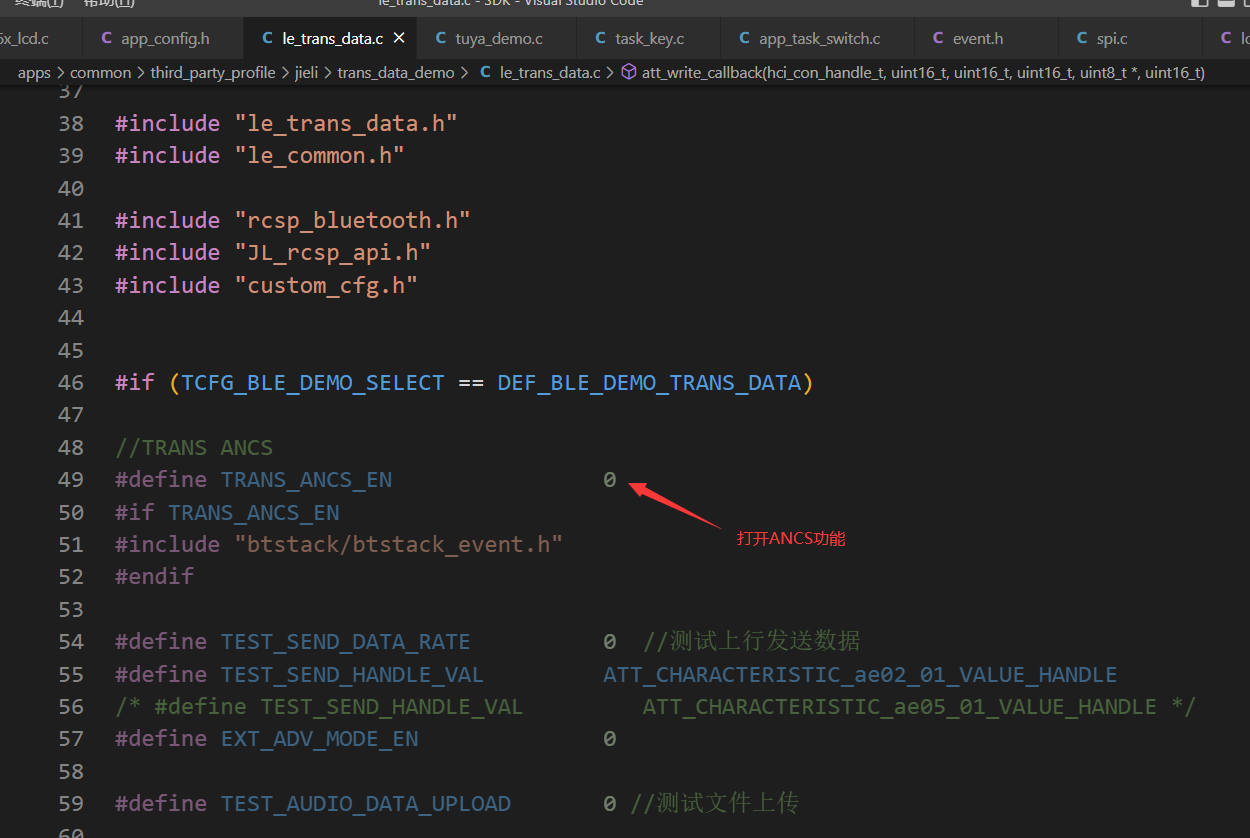Click the //测试上行发送数据 comment
The height and width of the screenshot is (838, 1250).
pos(752,641)
